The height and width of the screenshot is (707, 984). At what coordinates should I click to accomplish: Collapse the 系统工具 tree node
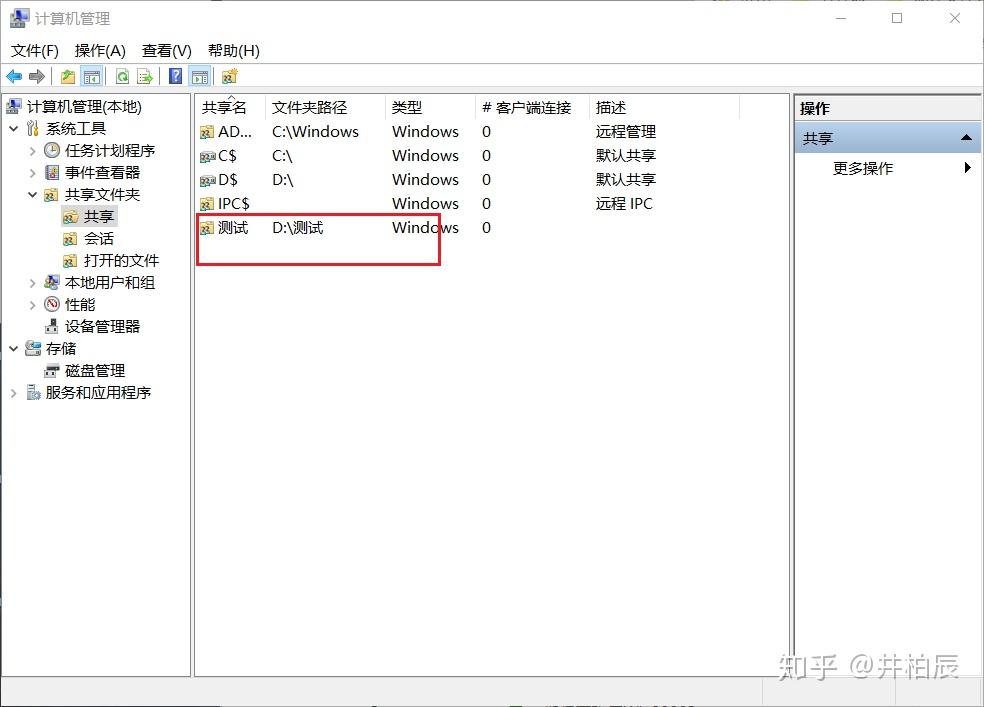click(x=14, y=129)
